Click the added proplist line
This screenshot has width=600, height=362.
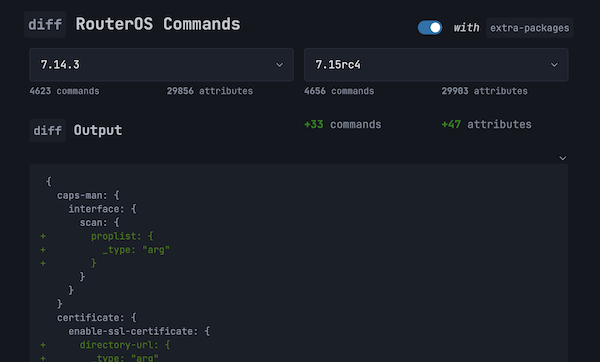pyautogui.click(x=122, y=236)
